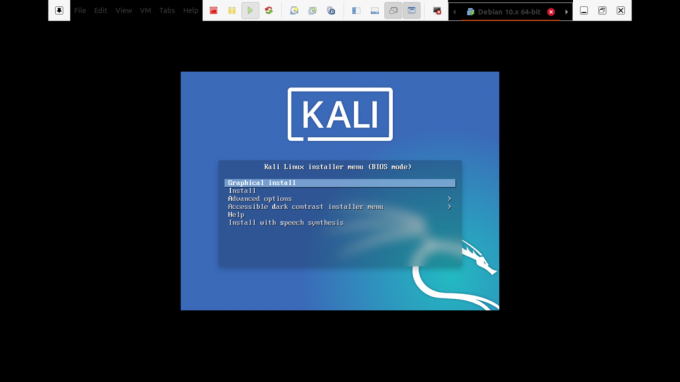Image resolution: width=680 pixels, height=382 pixels.
Task: Suspend the virtual machine with the pause icon
Action: point(232,10)
